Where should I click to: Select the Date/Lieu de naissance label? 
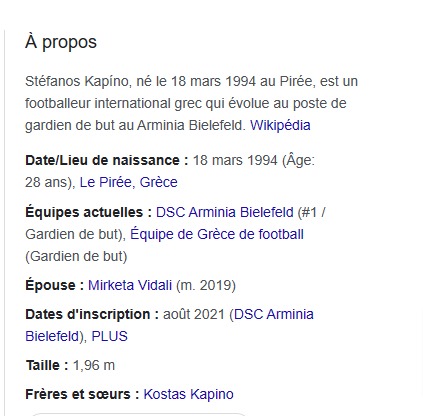[x=107, y=160]
